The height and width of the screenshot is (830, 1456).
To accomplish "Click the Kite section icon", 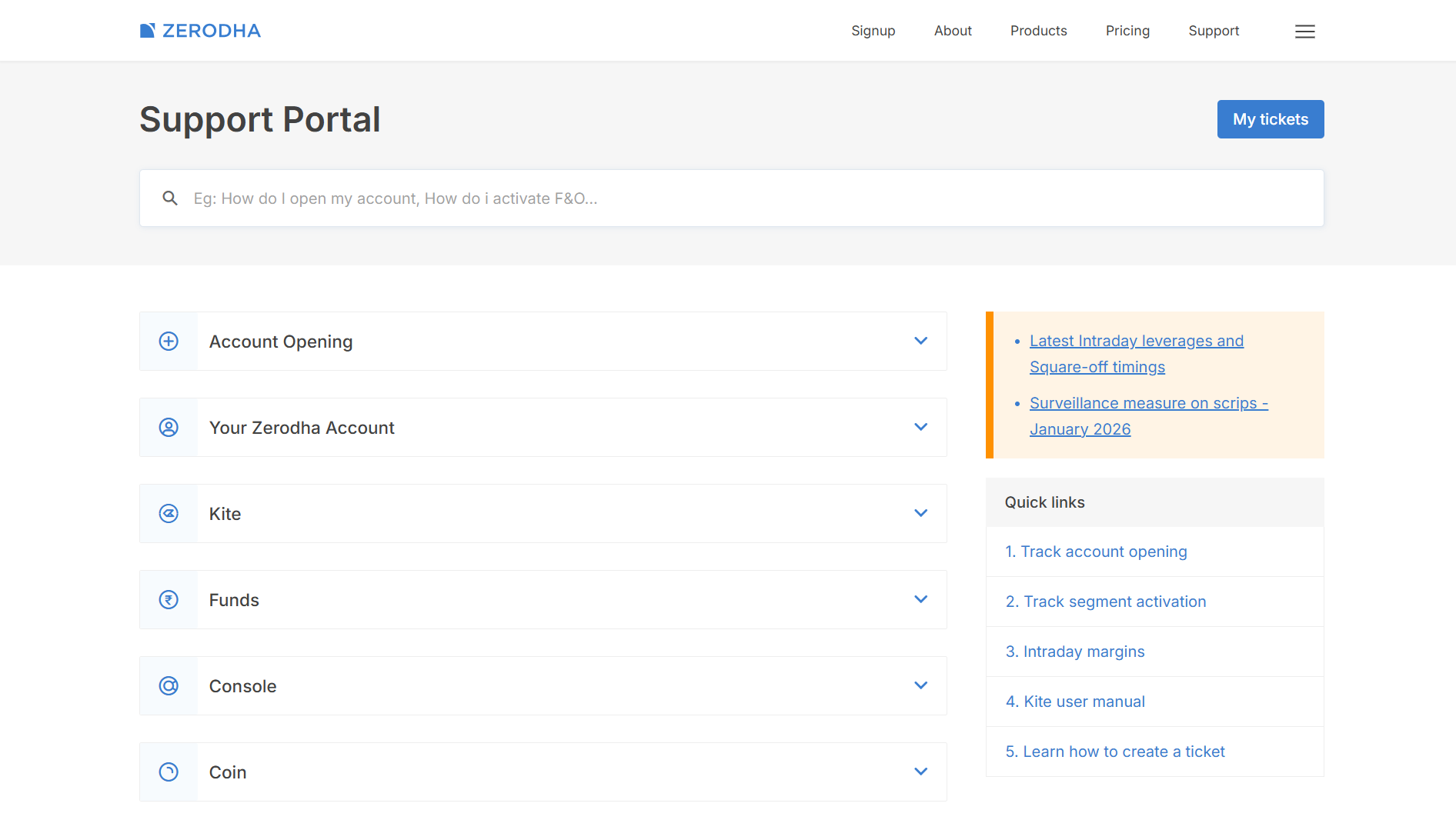I will click(169, 513).
